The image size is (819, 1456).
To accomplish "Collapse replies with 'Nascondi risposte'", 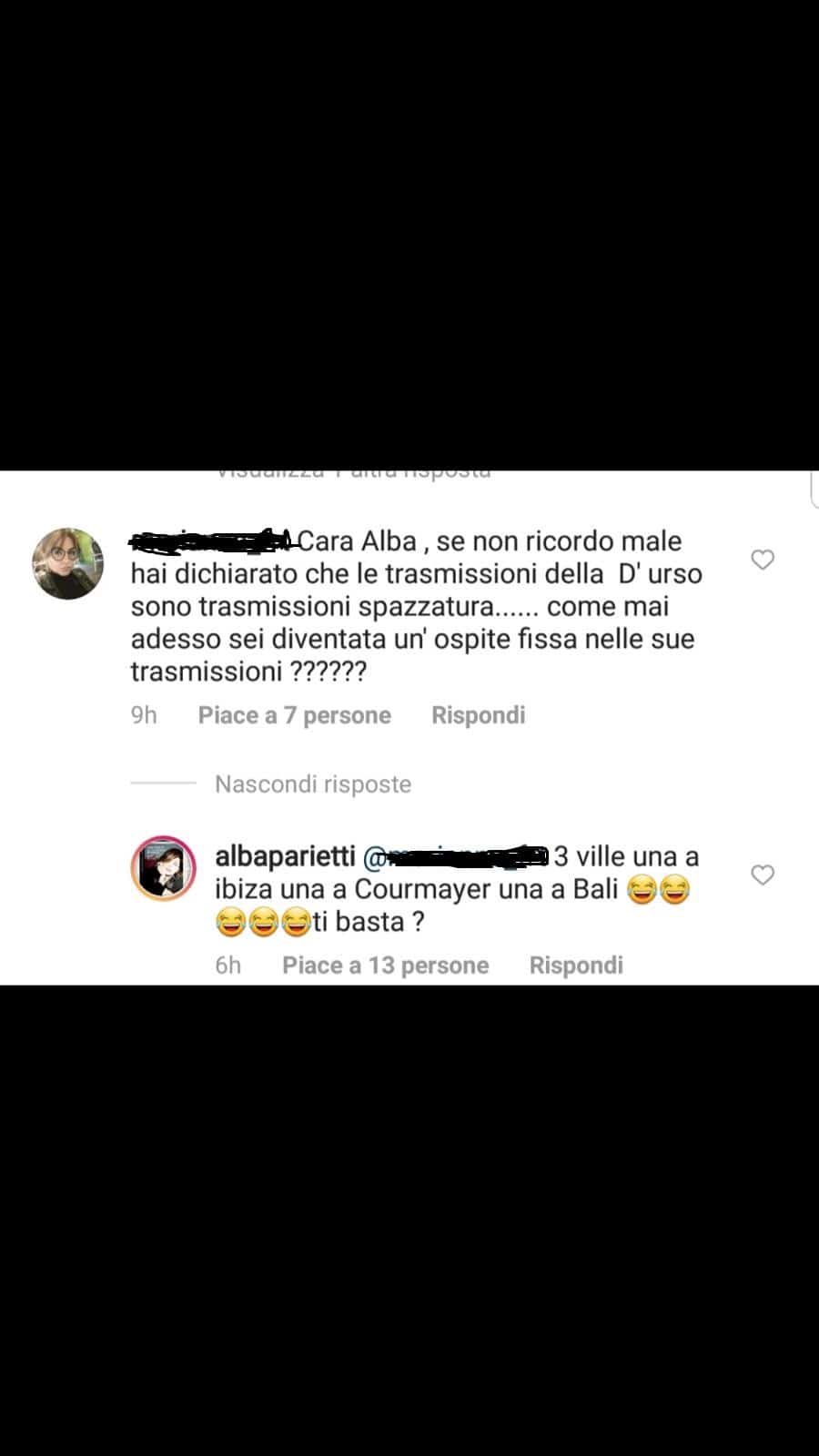I will coord(313,784).
